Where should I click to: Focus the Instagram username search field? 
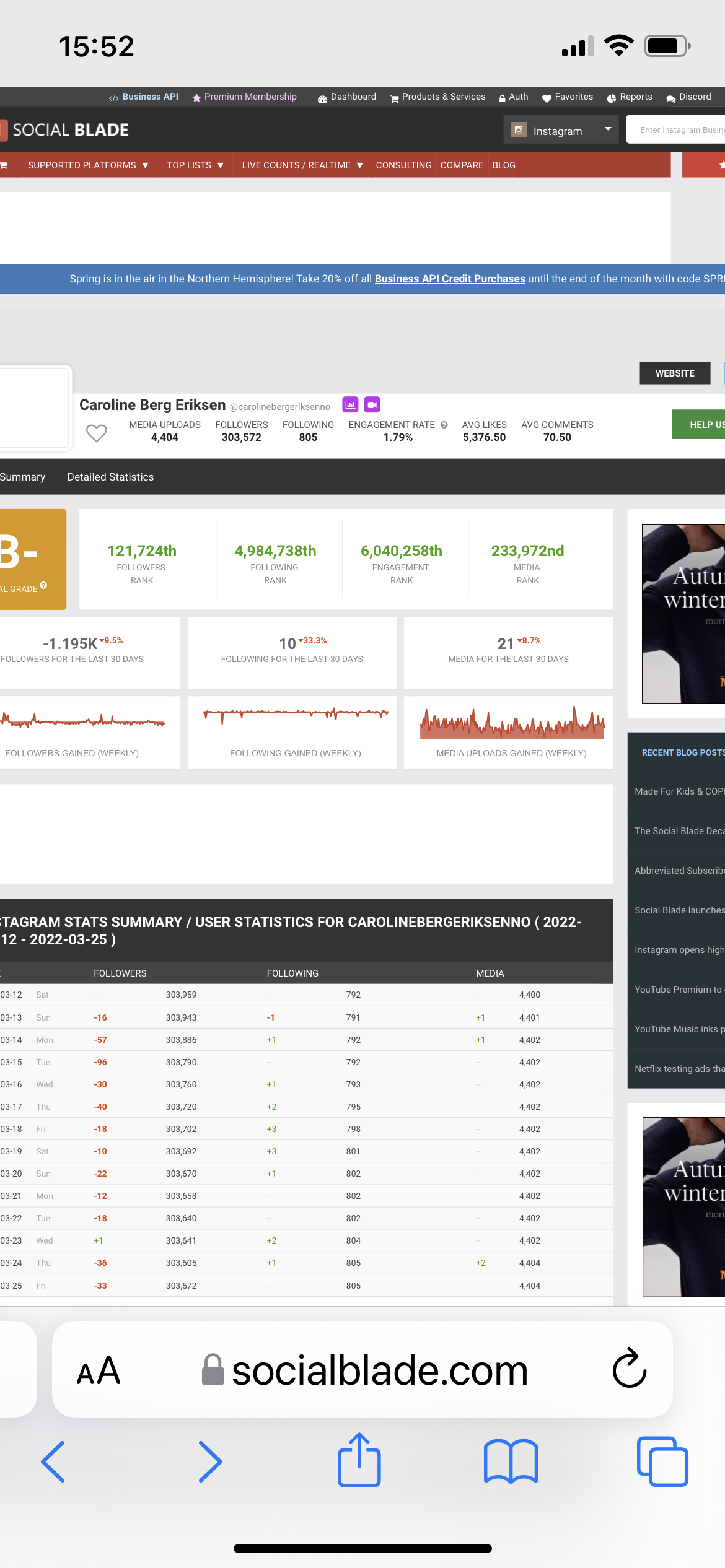tap(675, 130)
